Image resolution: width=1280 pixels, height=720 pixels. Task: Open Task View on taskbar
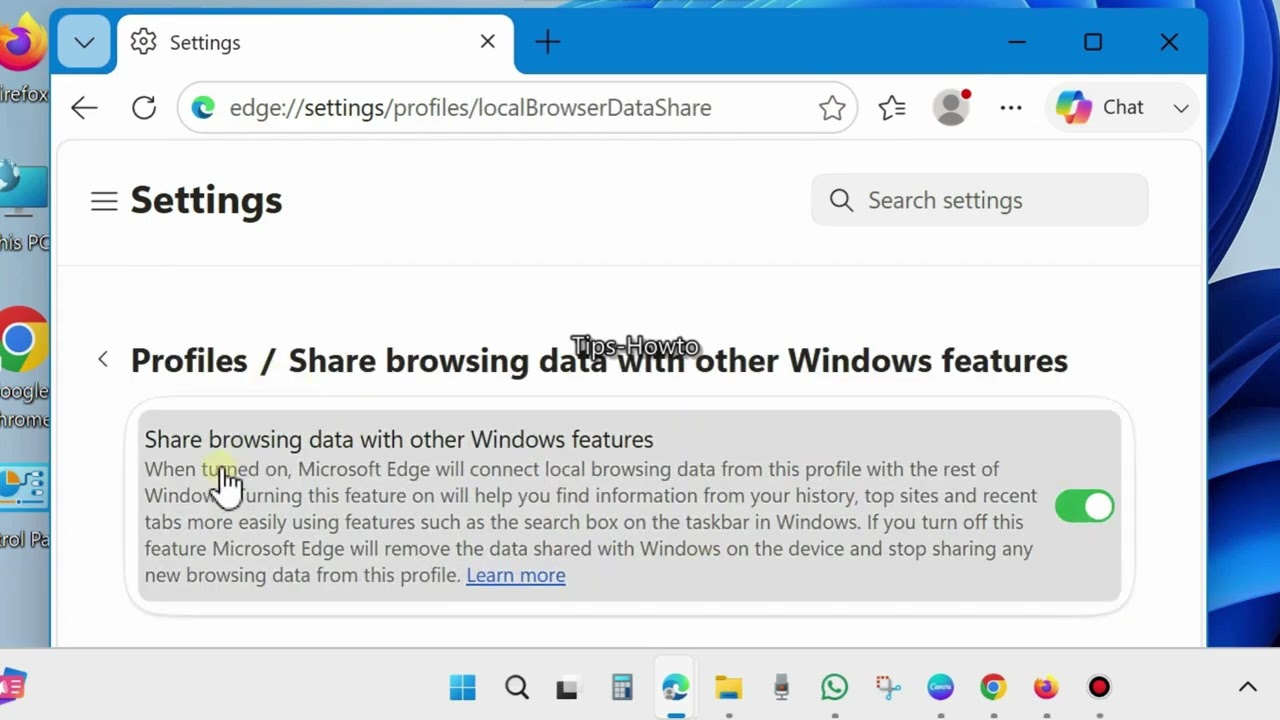[567, 688]
